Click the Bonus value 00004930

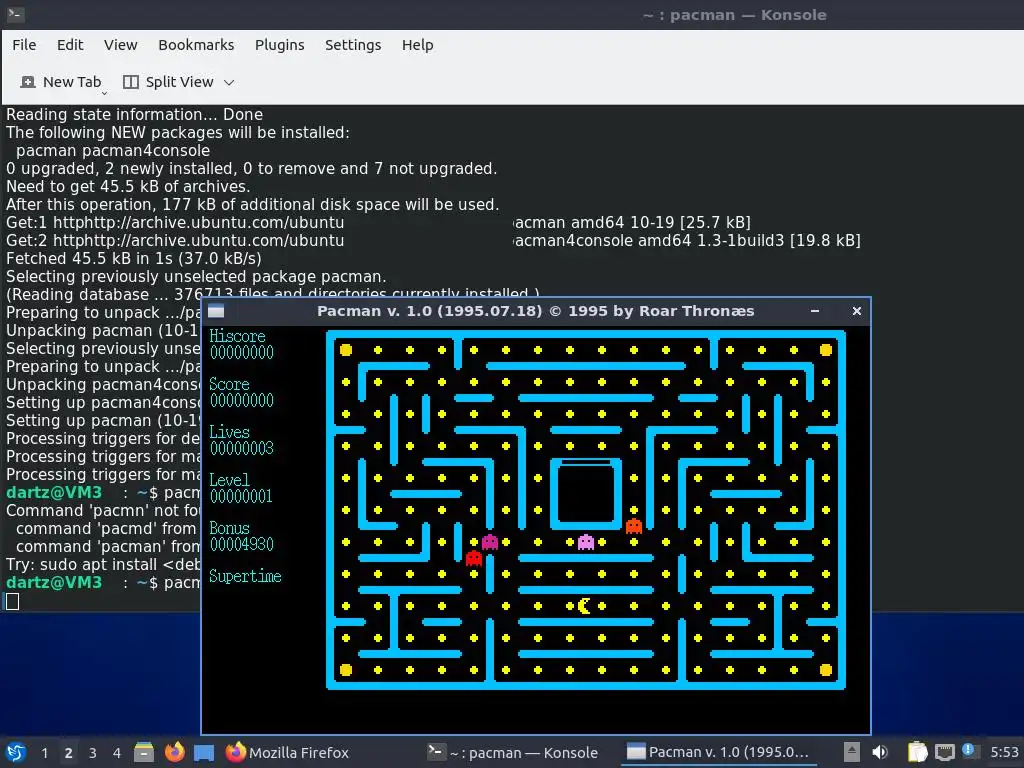pyautogui.click(x=242, y=544)
